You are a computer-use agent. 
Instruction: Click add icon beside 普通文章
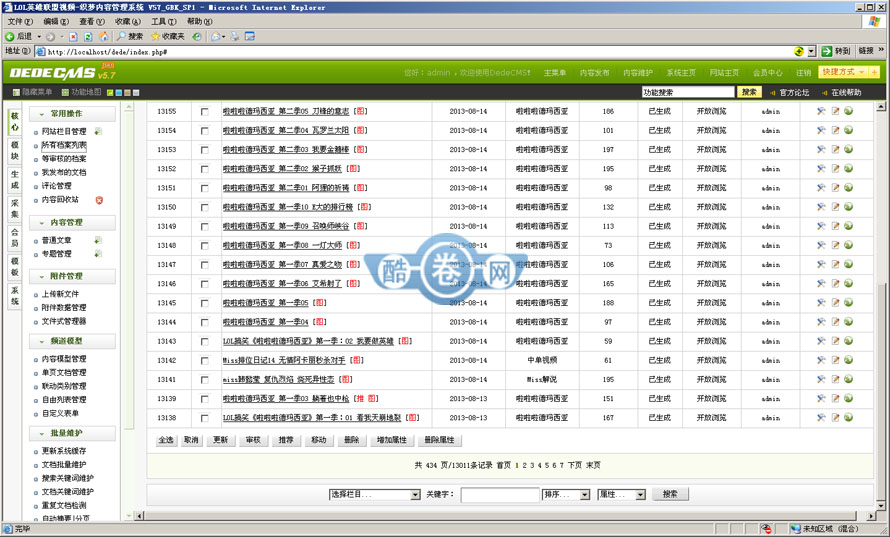pyautogui.click(x=98, y=240)
